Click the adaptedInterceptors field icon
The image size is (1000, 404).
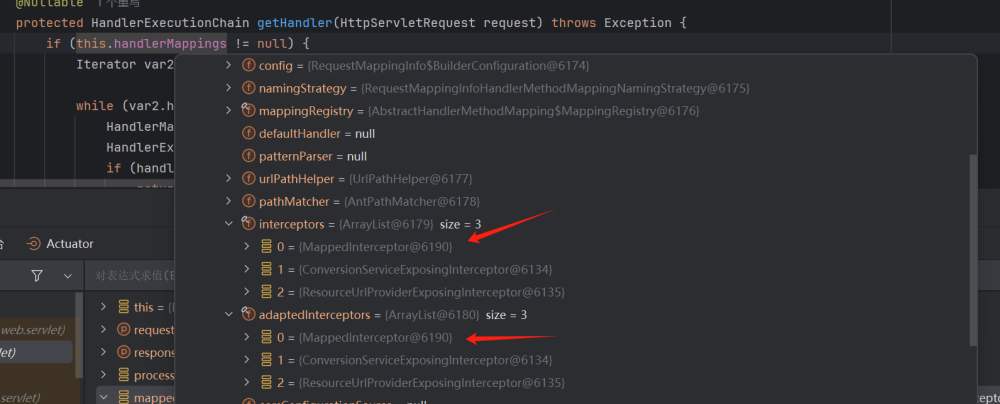[248, 315]
